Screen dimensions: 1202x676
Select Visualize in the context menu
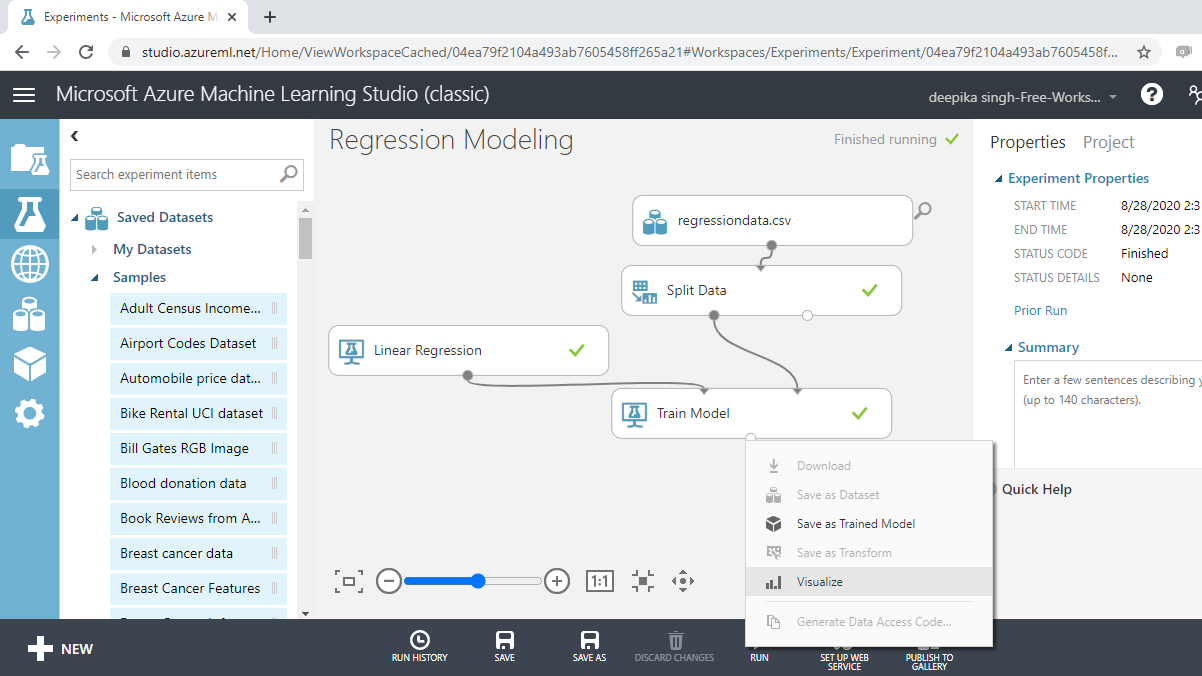point(869,582)
